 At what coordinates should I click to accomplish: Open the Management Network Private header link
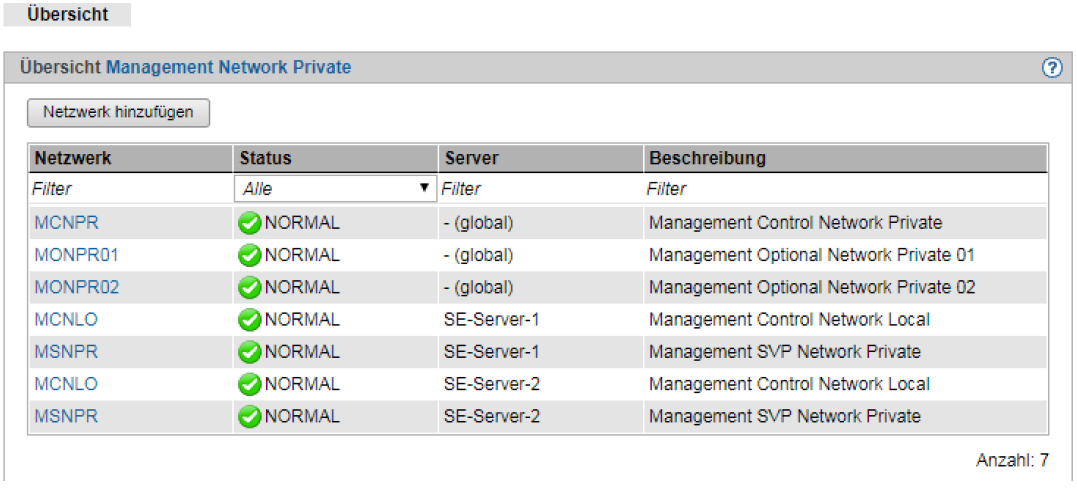(x=228, y=67)
